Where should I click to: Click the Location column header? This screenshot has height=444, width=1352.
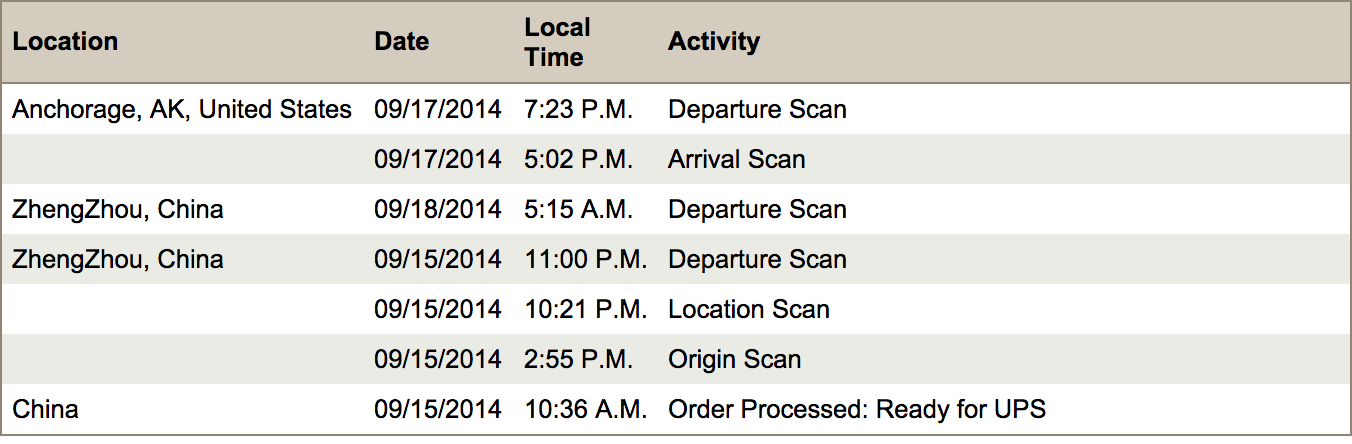65,42
